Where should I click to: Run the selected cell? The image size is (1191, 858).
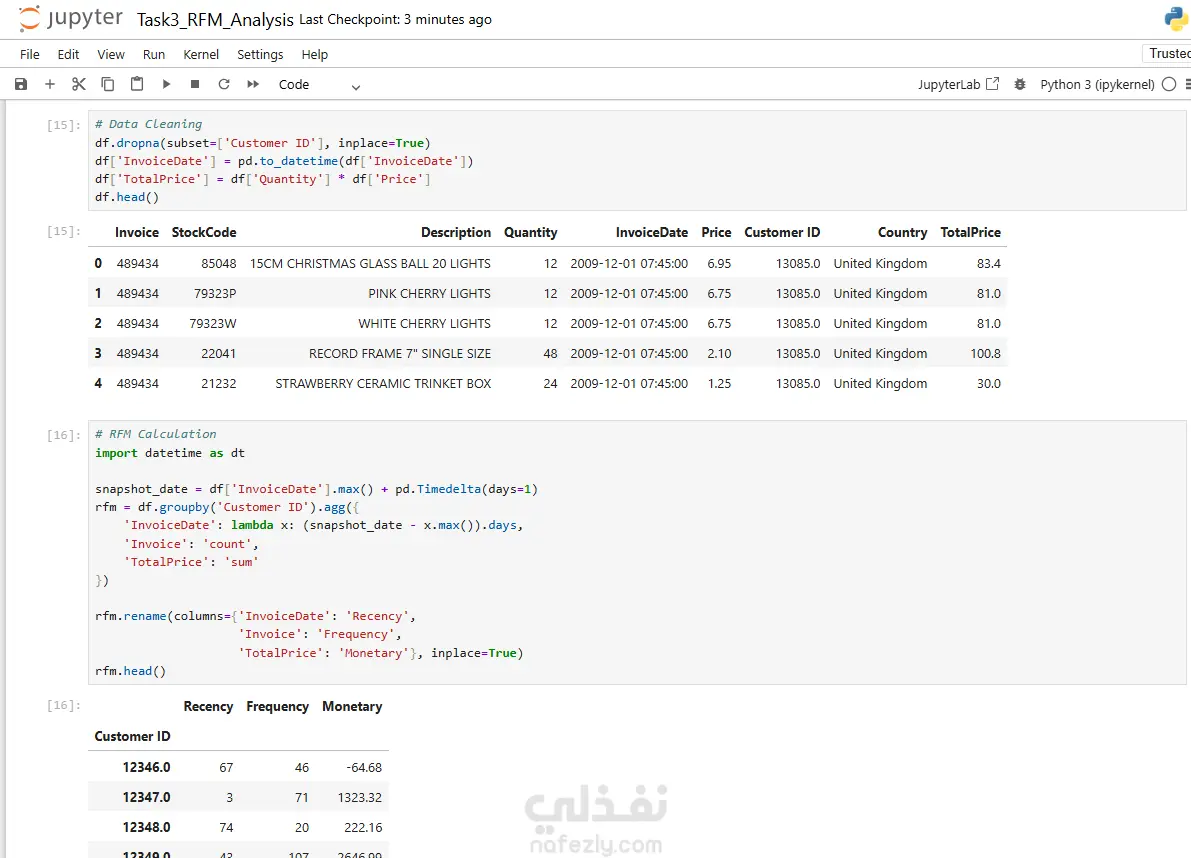[x=166, y=85]
